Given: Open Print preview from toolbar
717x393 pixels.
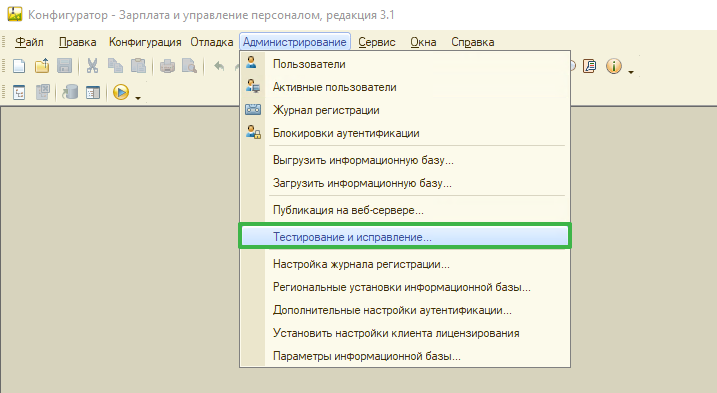Looking at the screenshot, I should pyautogui.click(x=189, y=66).
